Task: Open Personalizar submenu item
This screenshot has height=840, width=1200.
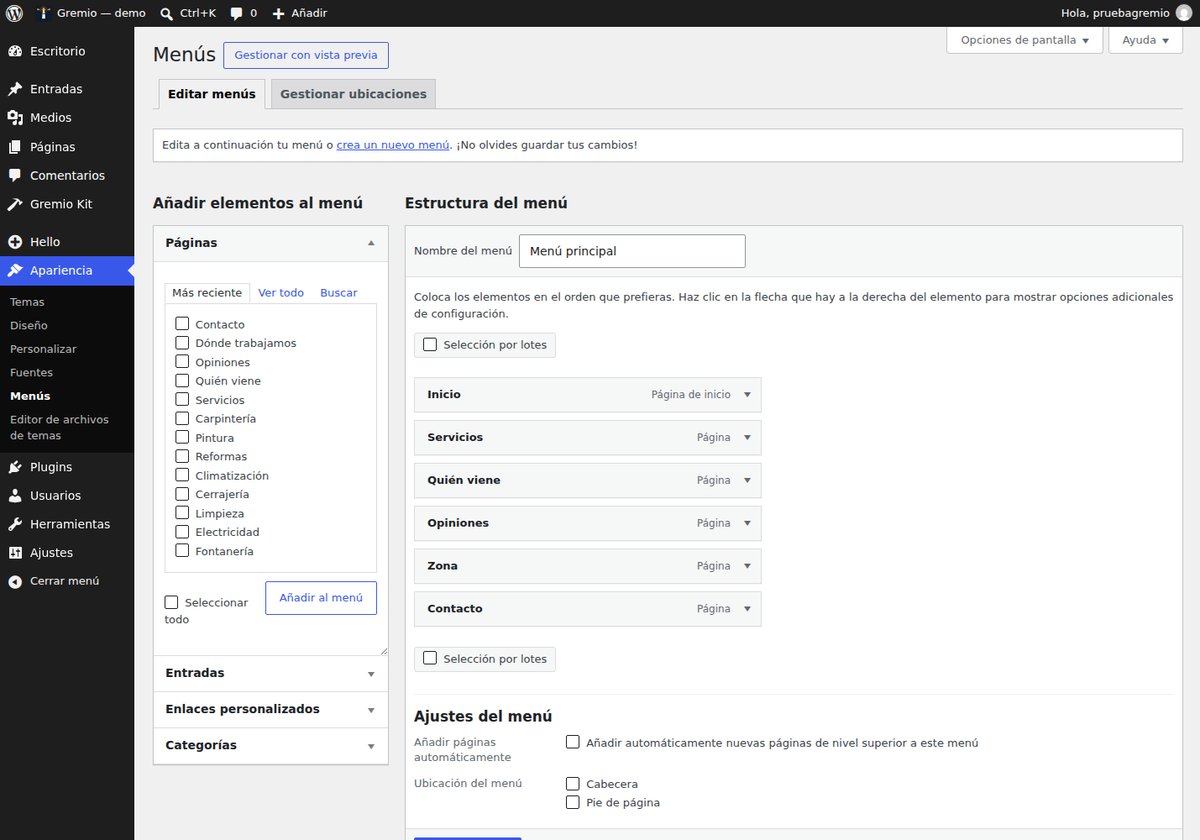Action: [x=43, y=349]
